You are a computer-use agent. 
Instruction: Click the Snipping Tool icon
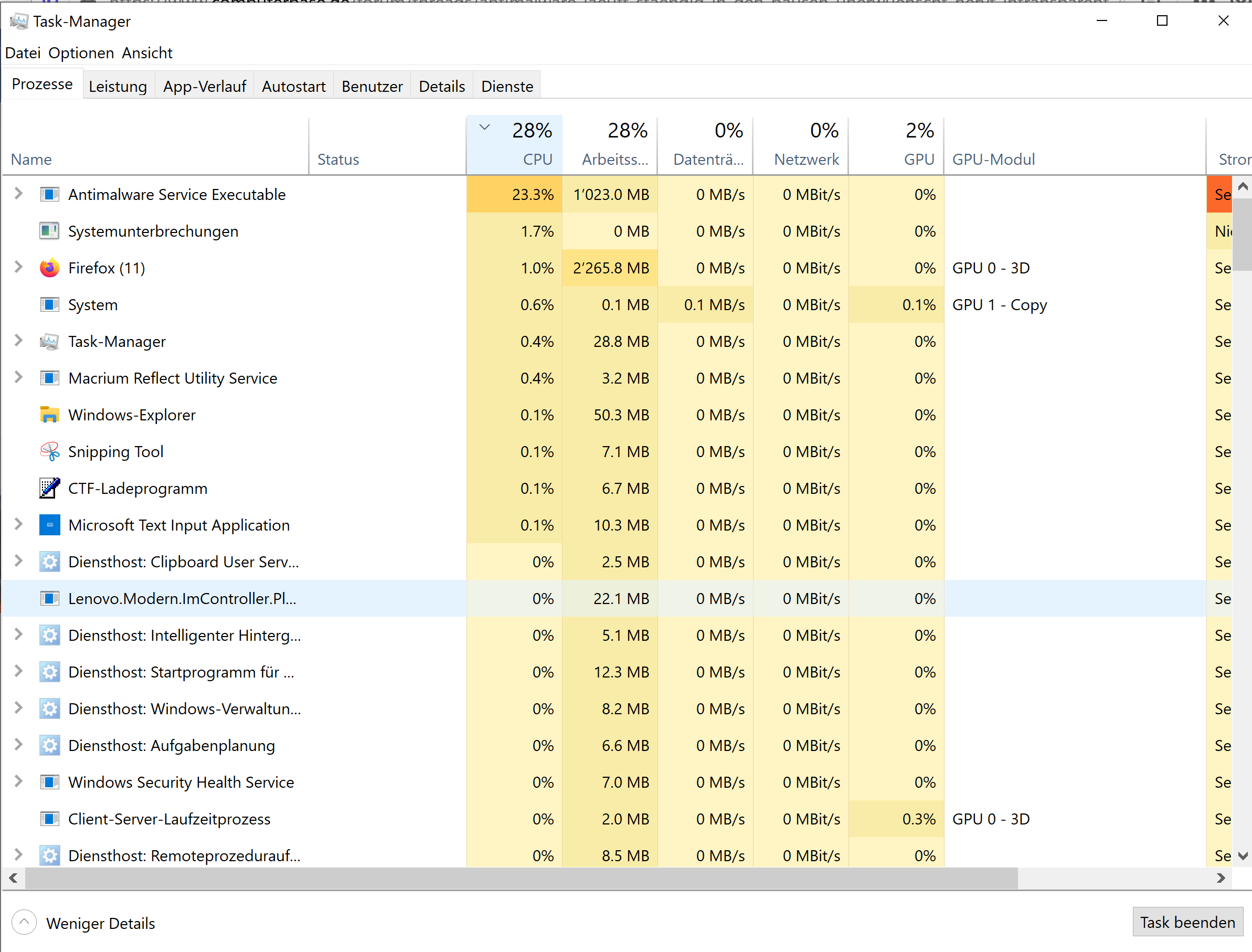tap(50, 451)
